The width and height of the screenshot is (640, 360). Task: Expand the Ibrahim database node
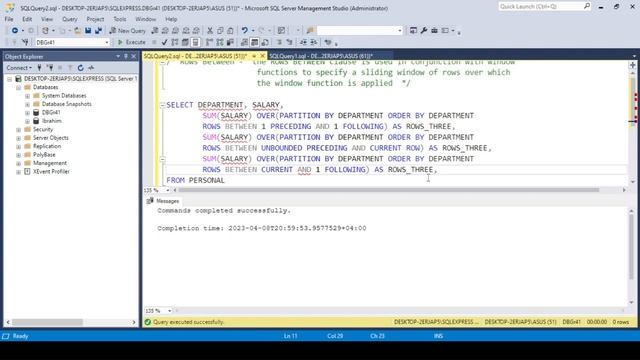click(x=27, y=121)
